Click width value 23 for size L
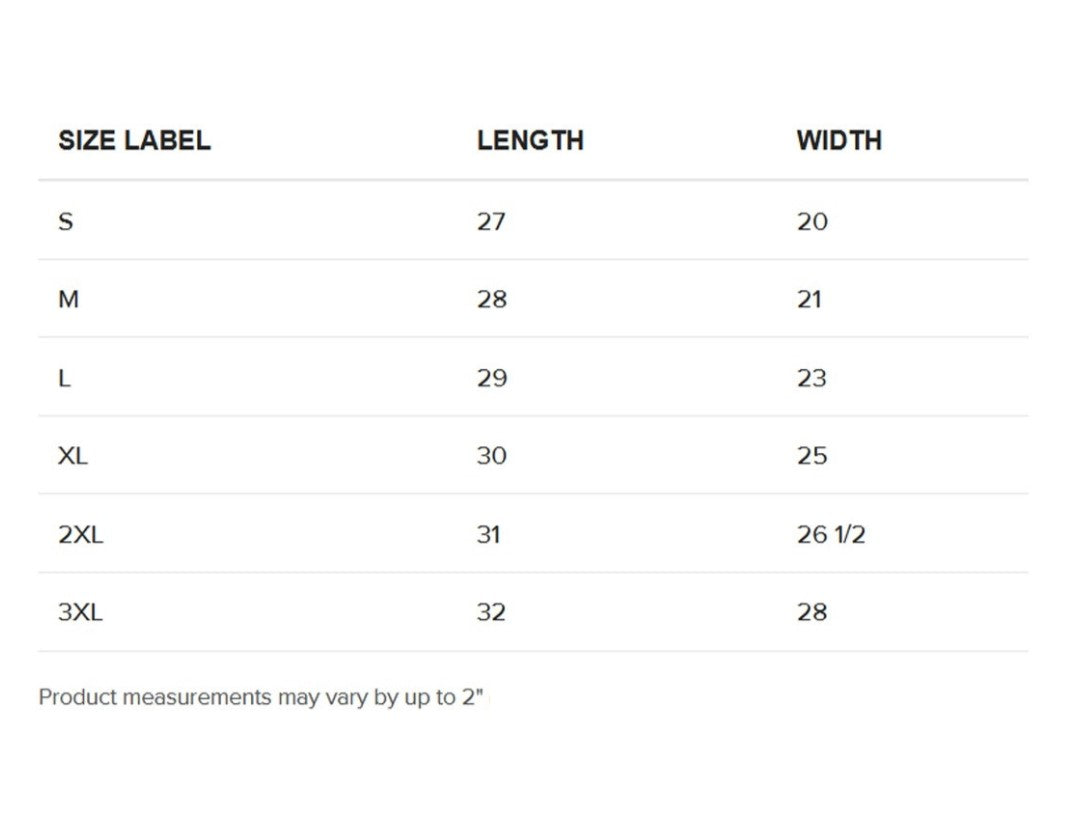This screenshot has width=1080, height=831. 812,378
